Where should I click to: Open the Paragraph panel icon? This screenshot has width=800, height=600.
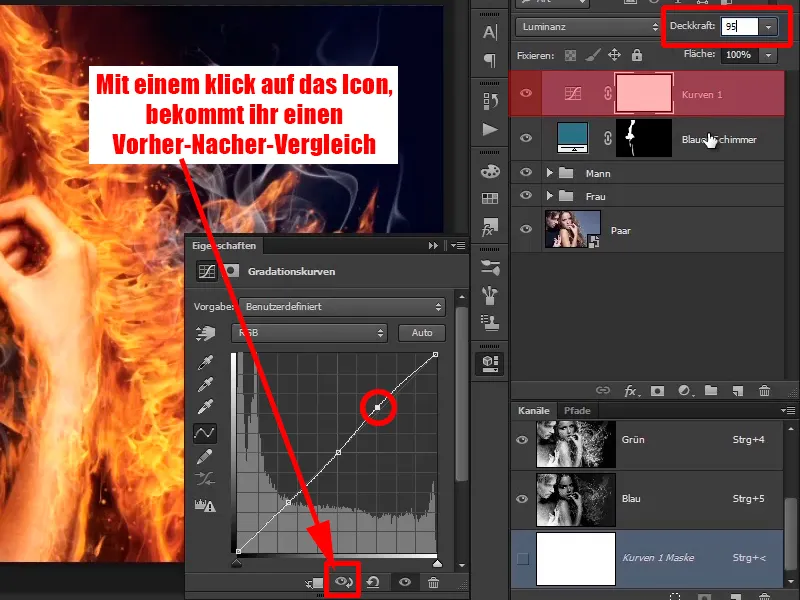(x=490, y=60)
